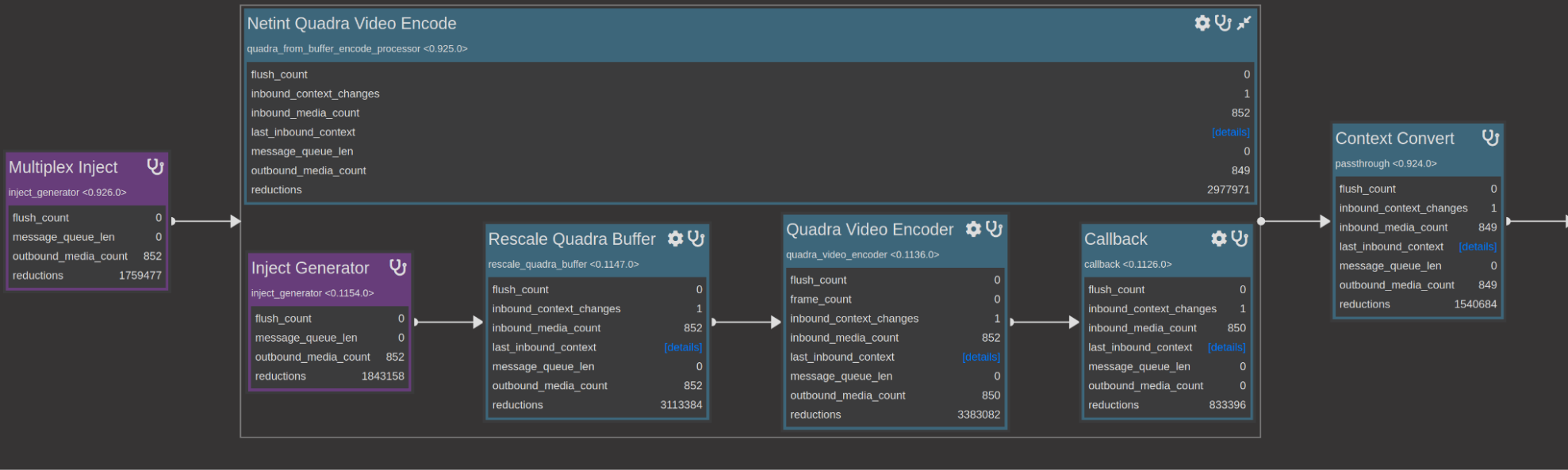Select the Rescale Quadra Buffer title
Image resolution: width=1568 pixels, height=470 pixels.
572,239
